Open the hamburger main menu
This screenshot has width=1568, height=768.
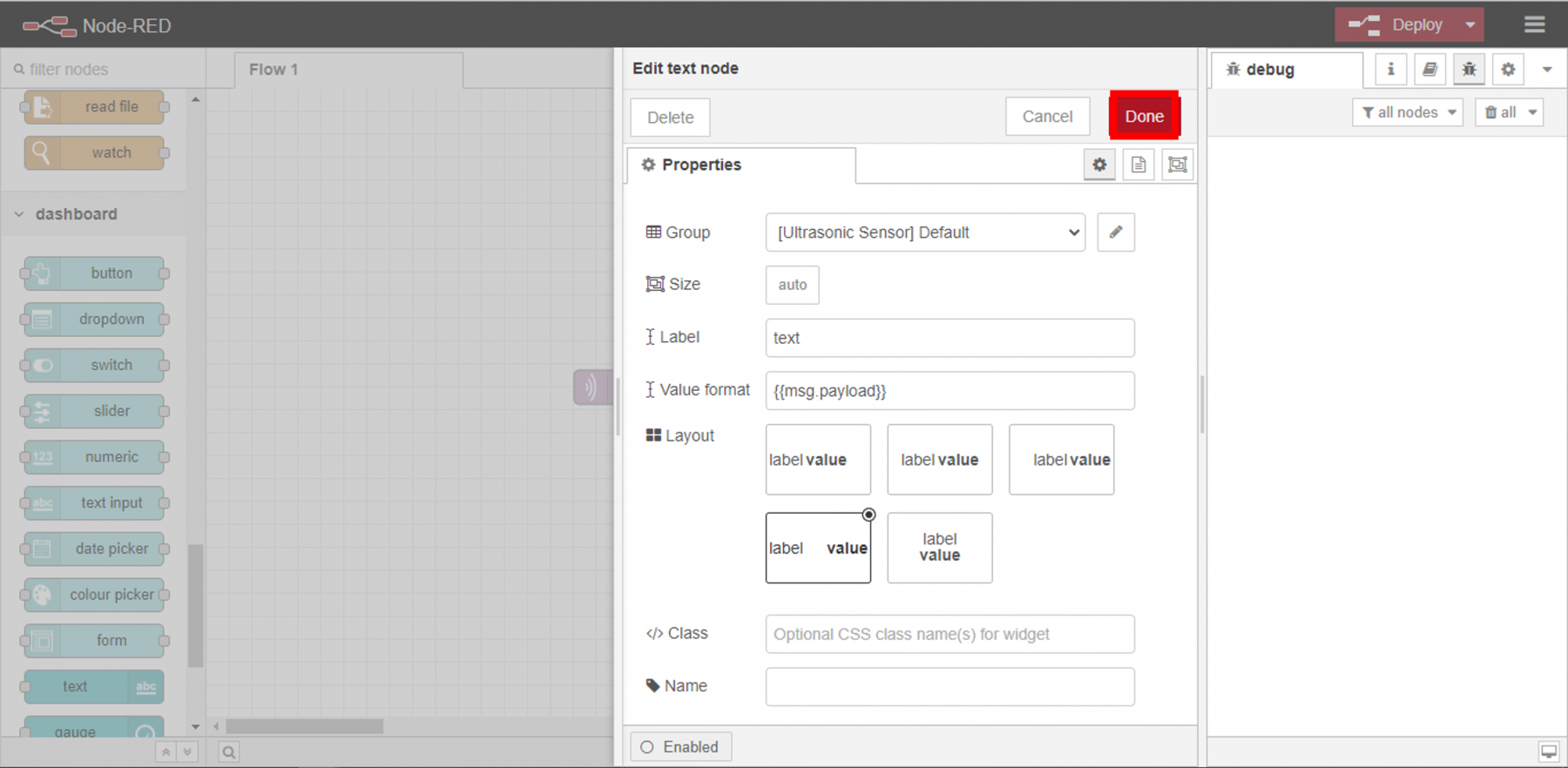click(1535, 24)
